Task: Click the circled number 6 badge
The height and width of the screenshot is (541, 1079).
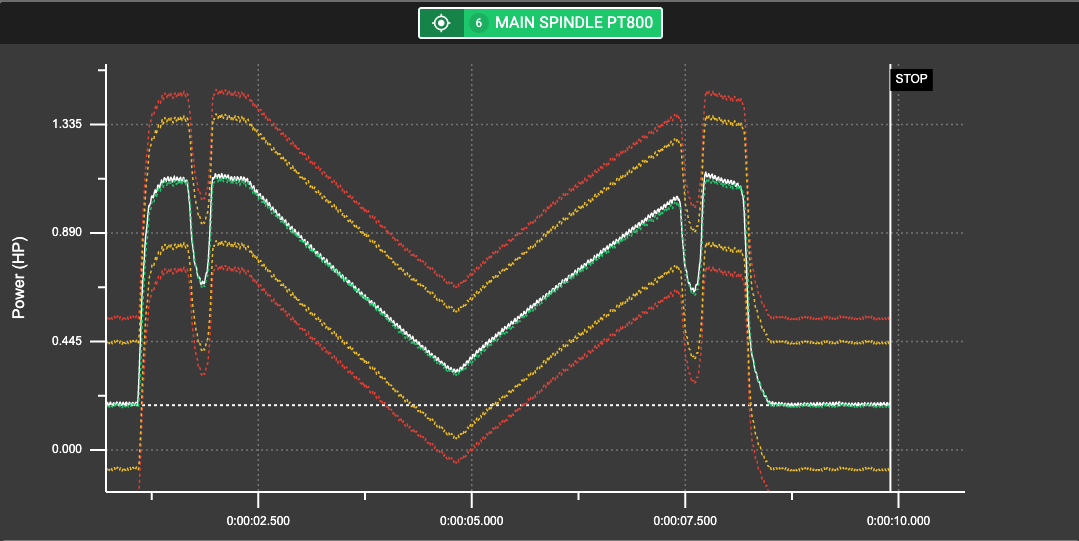Action: (478, 23)
